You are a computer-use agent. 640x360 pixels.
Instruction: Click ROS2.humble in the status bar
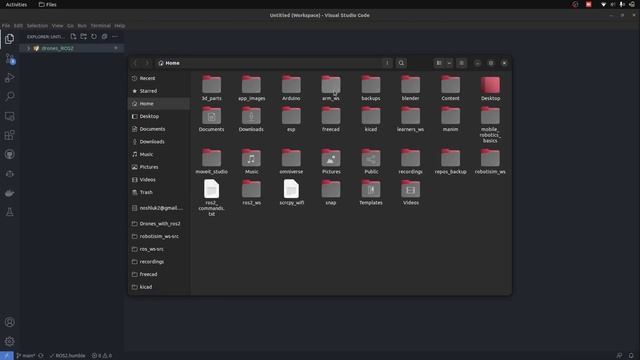tap(67, 356)
